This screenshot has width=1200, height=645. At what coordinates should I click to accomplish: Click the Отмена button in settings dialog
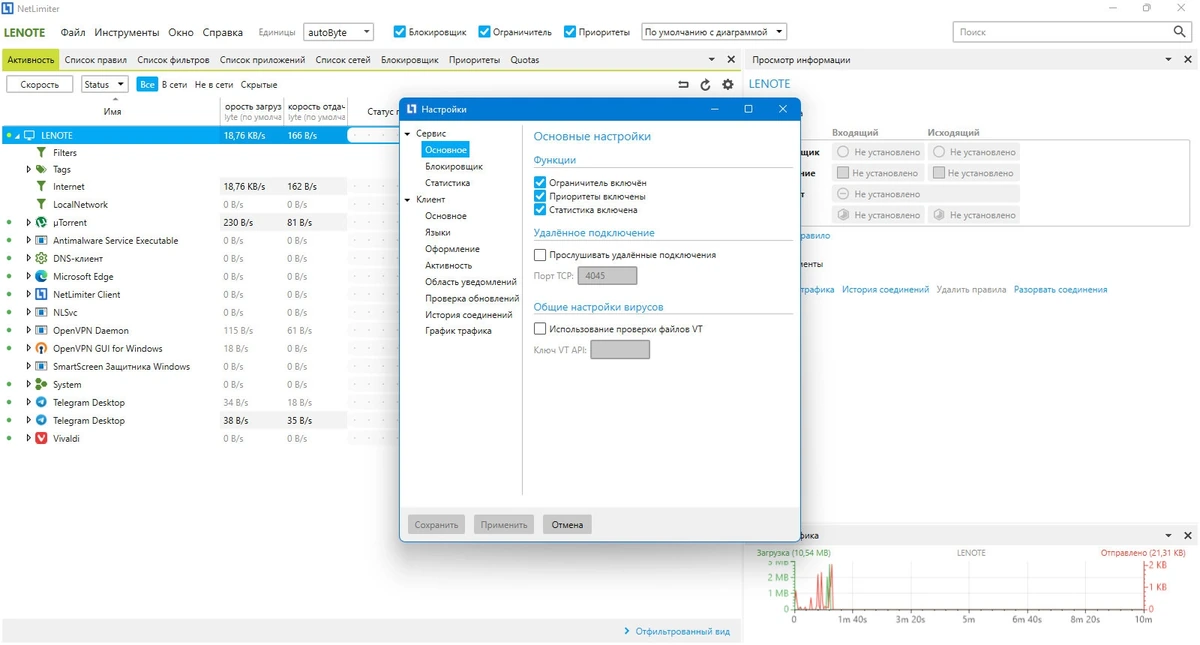[x=567, y=524]
